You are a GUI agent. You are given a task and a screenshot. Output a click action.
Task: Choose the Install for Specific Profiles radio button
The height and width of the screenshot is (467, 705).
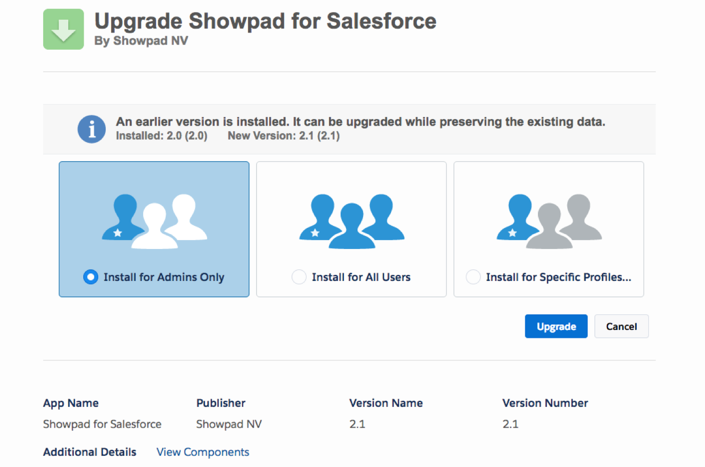(x=473, y=277)
